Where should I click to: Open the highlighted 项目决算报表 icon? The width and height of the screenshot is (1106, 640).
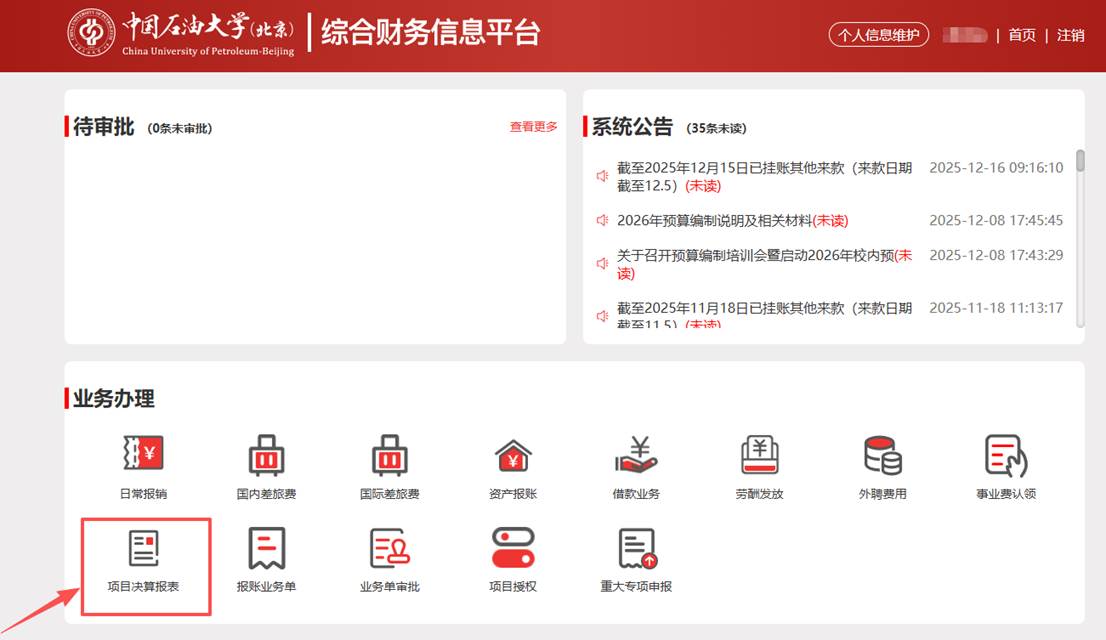144,550
